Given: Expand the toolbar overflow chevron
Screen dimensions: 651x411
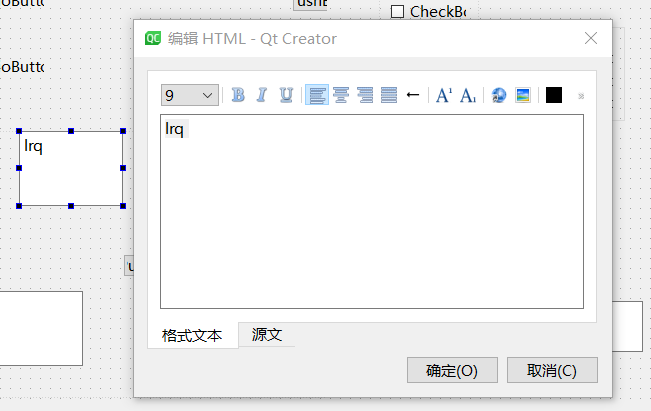Looking at the screenshot, I should [581, 96].
